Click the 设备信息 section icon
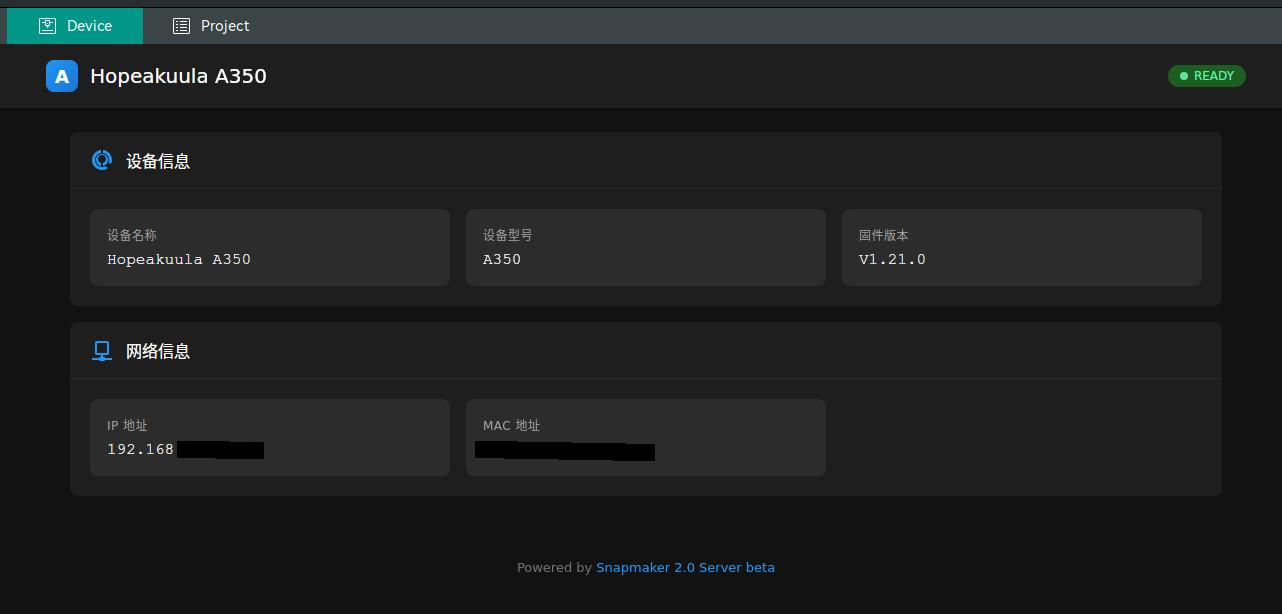Screen dimensions: 1282x614 102,160
